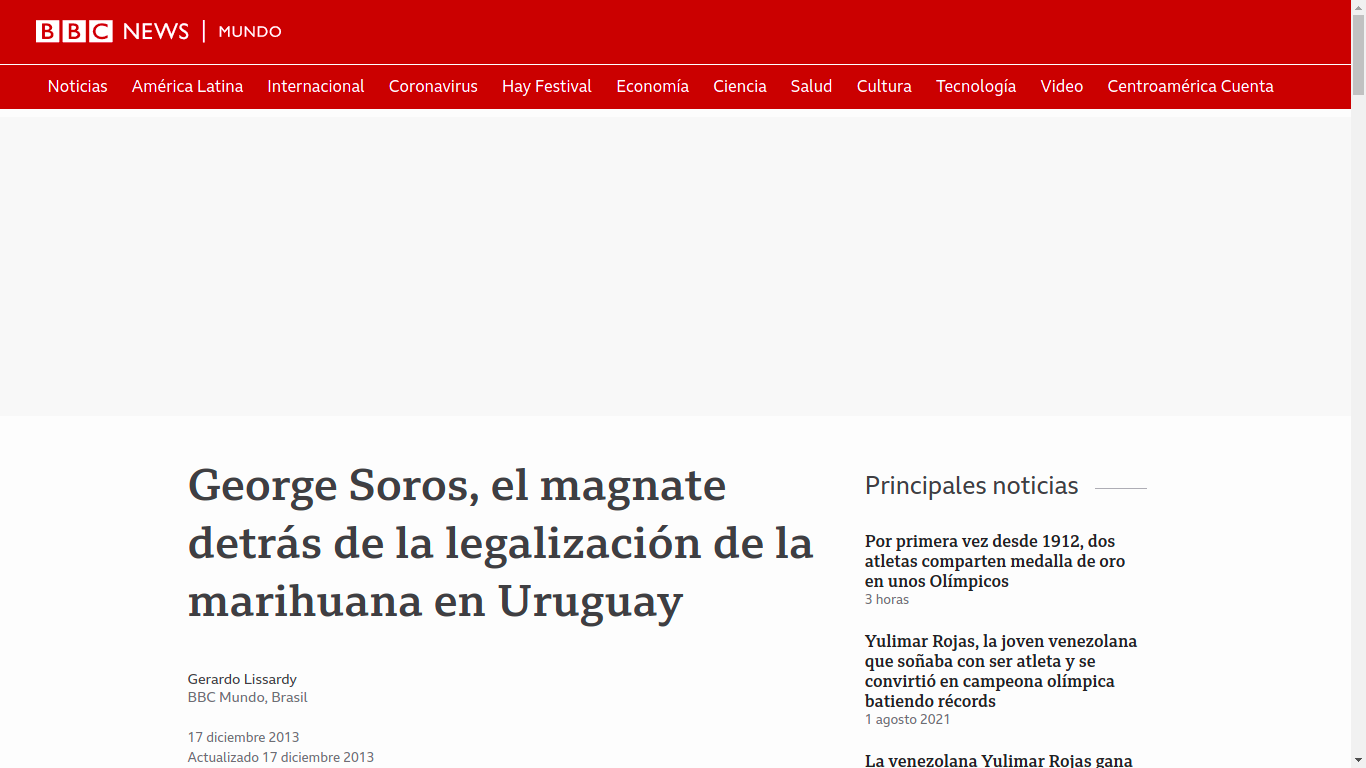The height and width of the screenshot is (768, 1366).
Task: Open the Mundo section link in header
Action: pyautogui.click(x=250, y=32)
